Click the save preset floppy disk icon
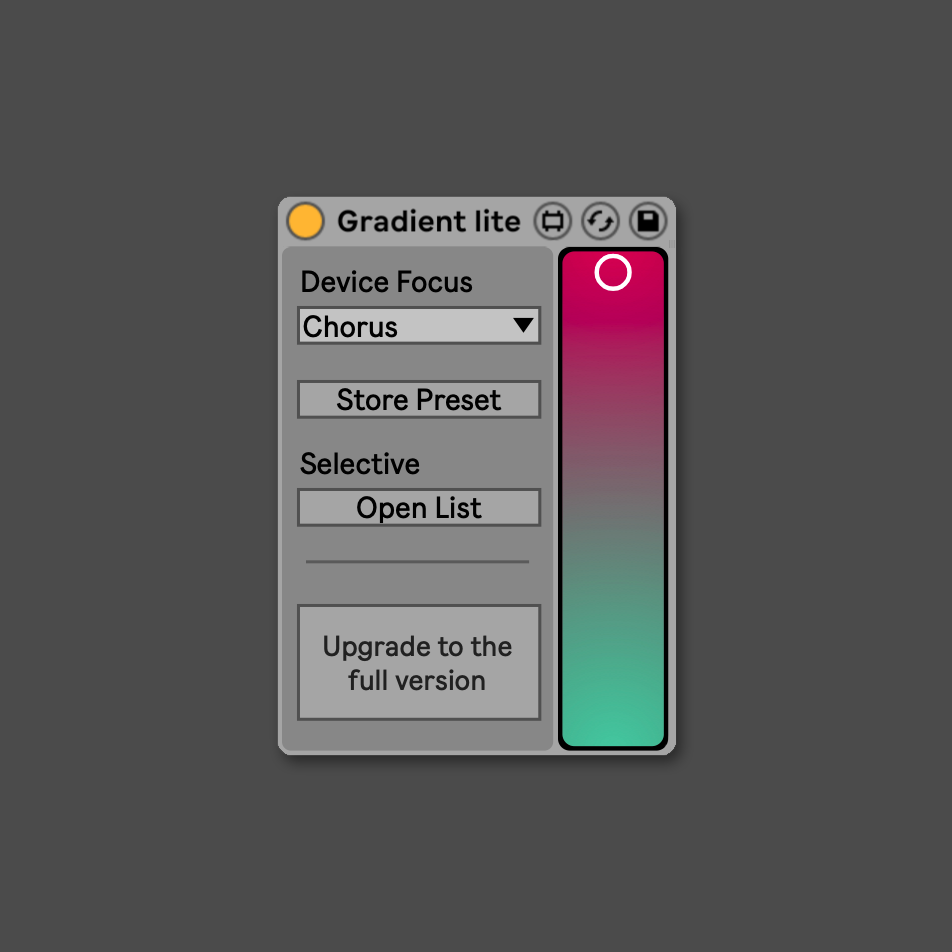This screenshot has width=952, height=952. 648,221
